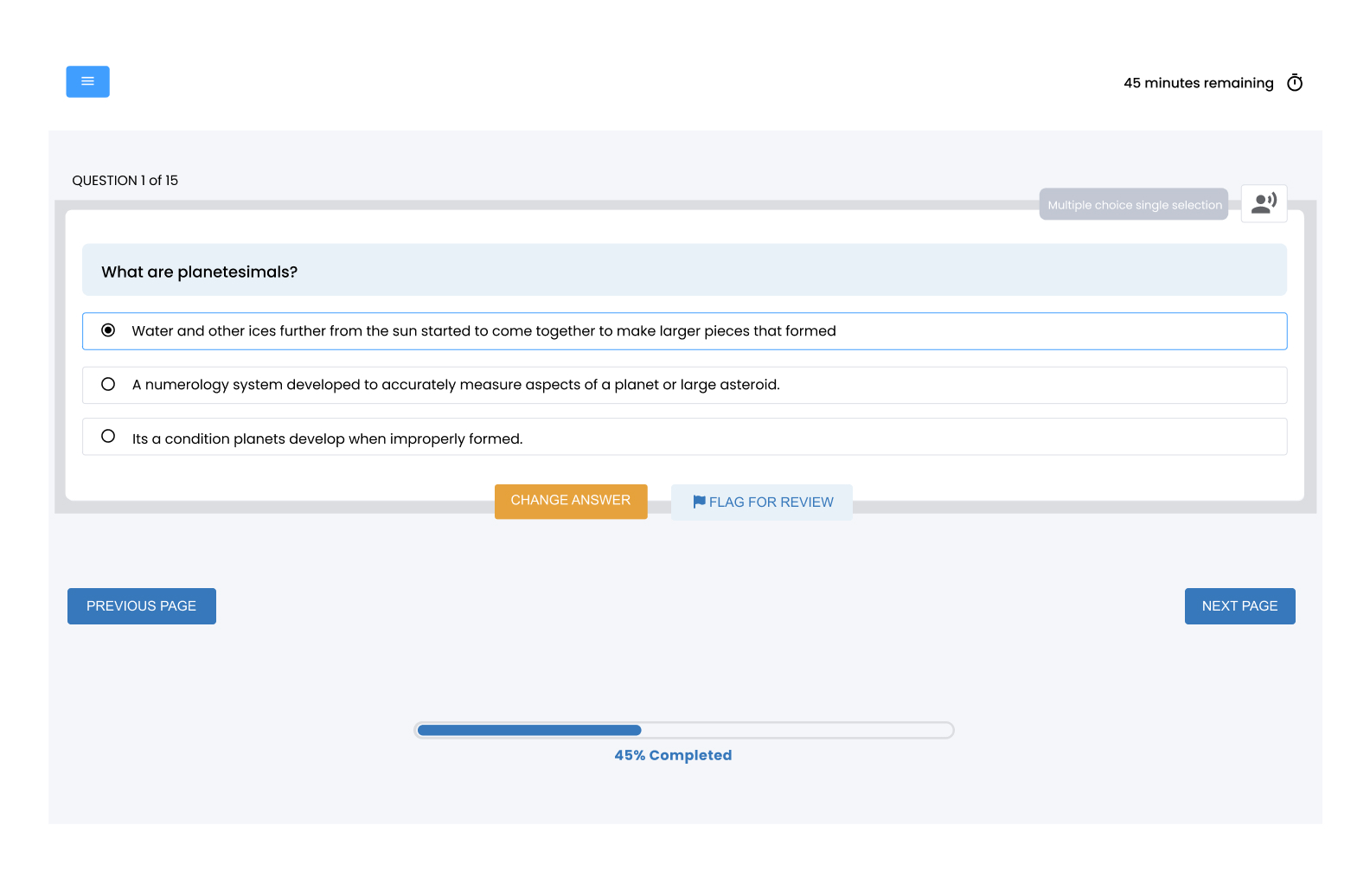
Task: Select the radio button for the water and ices answer
Action: tap(108, 330)
